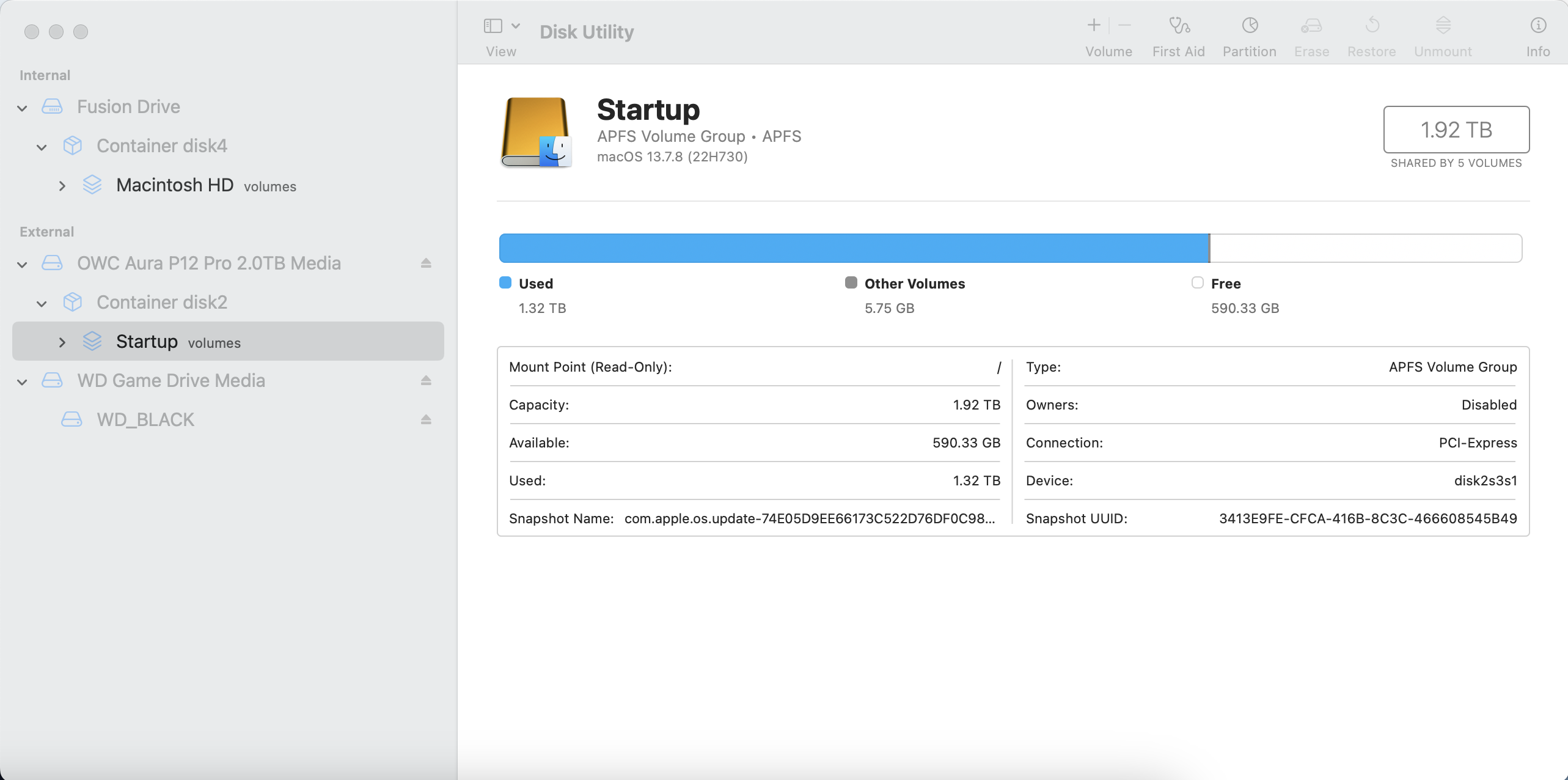Click the Internal section header

click(45, 75)
